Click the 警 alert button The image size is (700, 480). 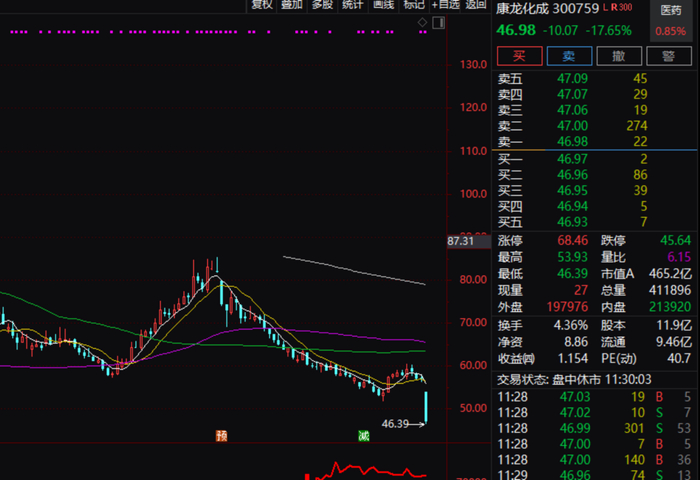668,56
